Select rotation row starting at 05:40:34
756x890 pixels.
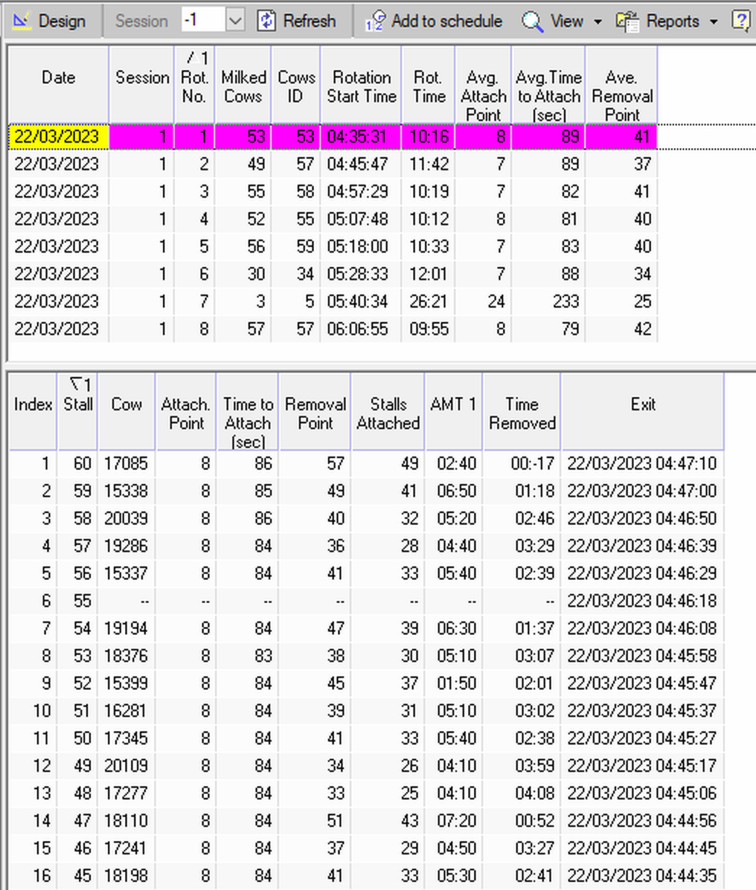click(x=361, y=301)
